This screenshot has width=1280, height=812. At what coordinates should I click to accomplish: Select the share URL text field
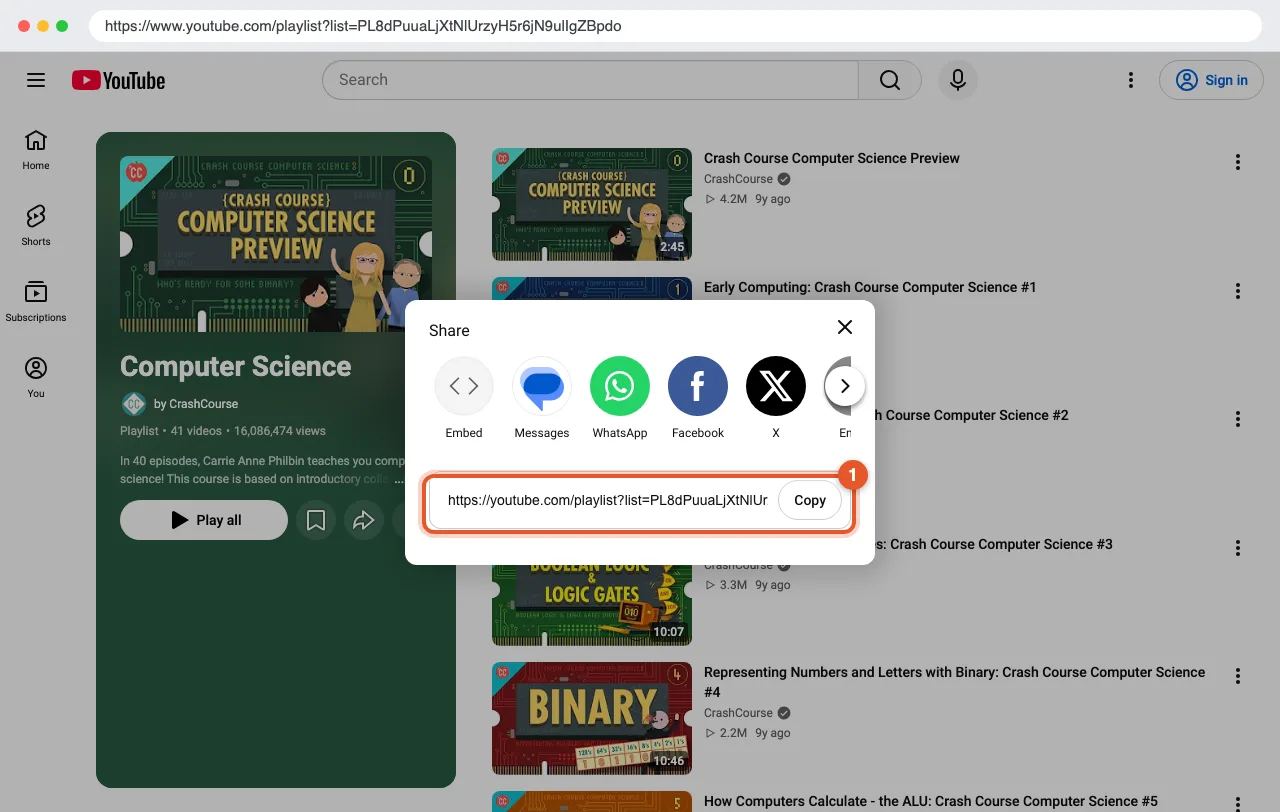(x=607, y=500)
